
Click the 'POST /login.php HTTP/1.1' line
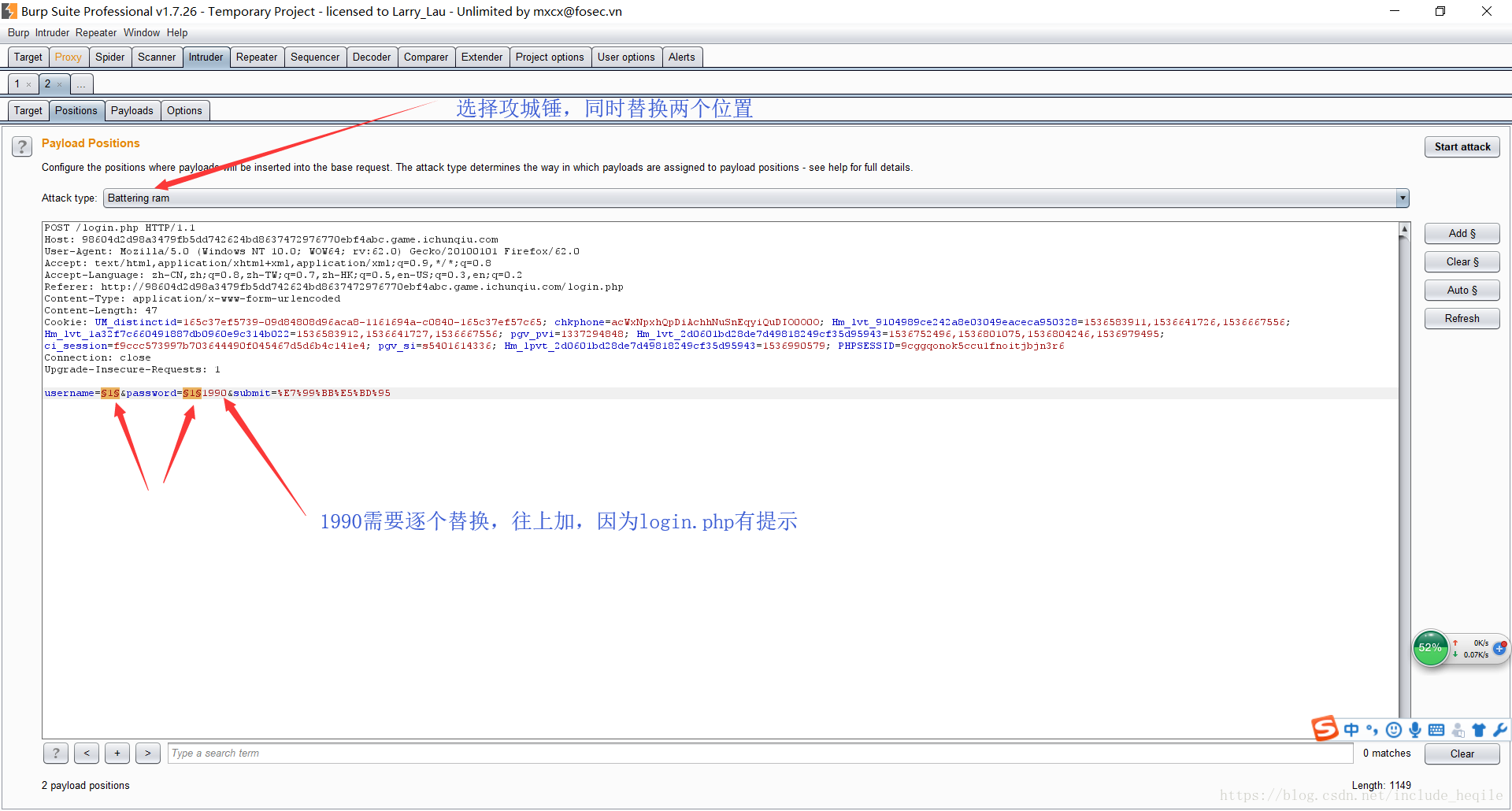pyautogui.click(x=120, y=228)
